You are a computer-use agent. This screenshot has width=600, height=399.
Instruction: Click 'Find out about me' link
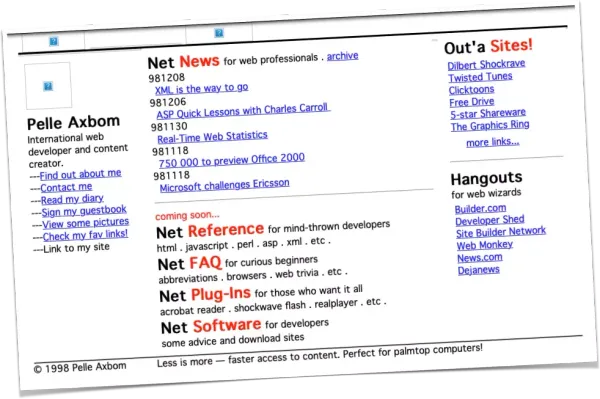(80, 174)
